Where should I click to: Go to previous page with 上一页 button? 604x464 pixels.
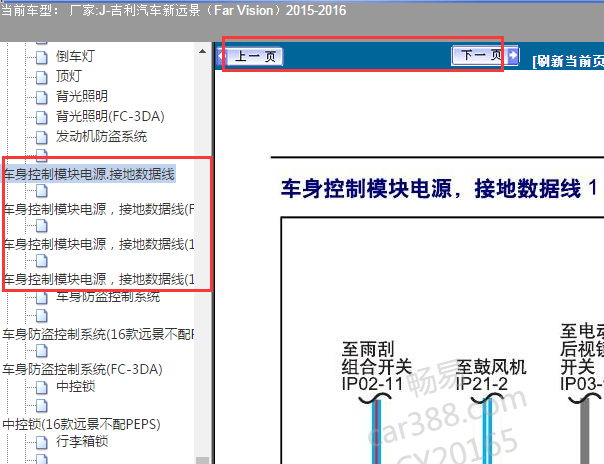(252, 57)
